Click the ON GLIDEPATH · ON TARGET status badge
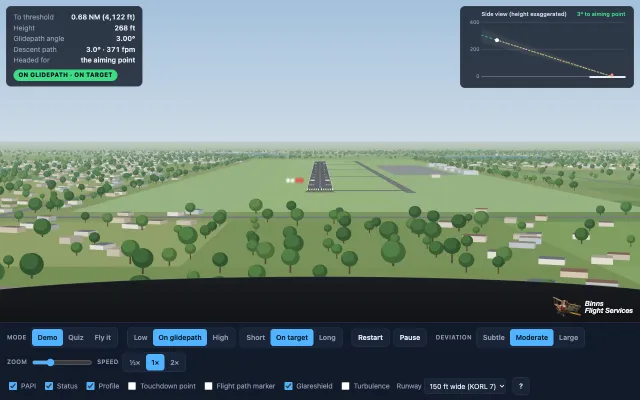The image size is (640, 400). coord(65,75)
